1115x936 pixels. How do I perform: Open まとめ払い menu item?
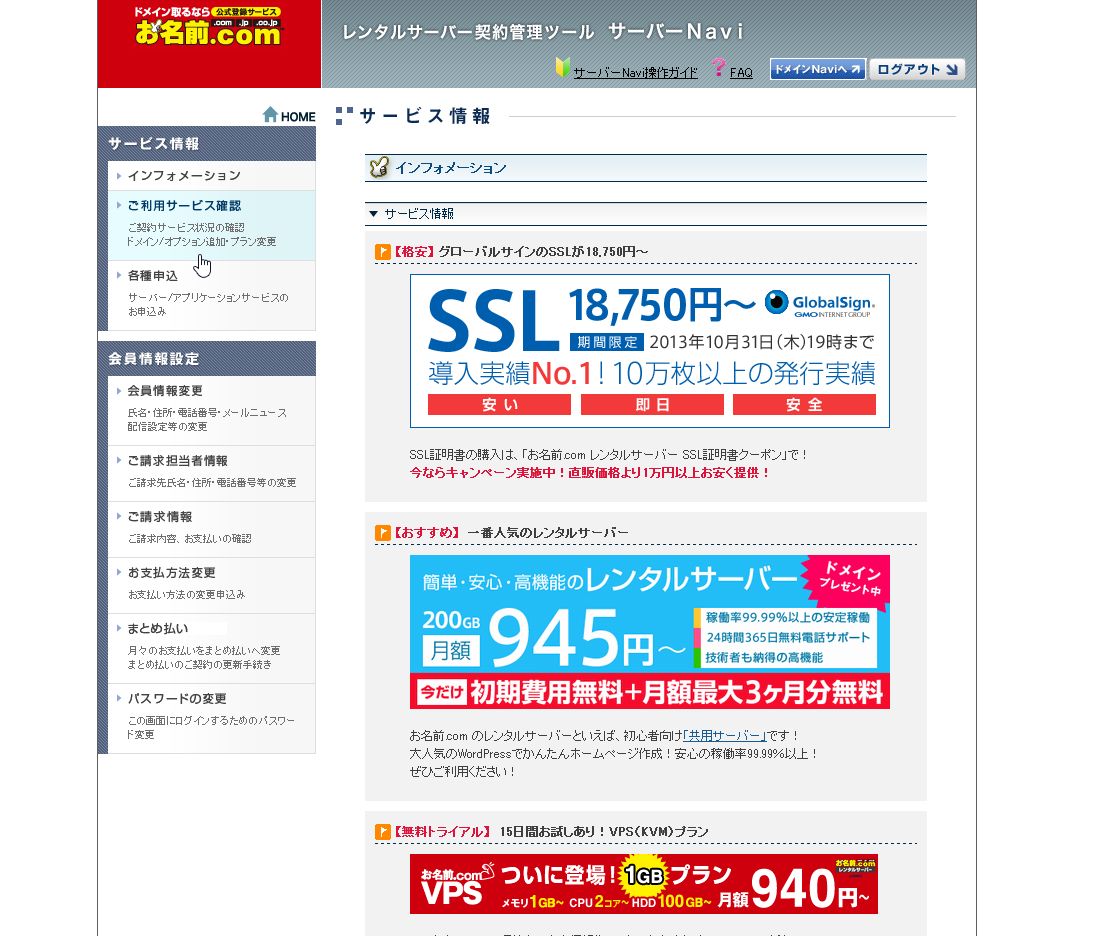(211, 648)
